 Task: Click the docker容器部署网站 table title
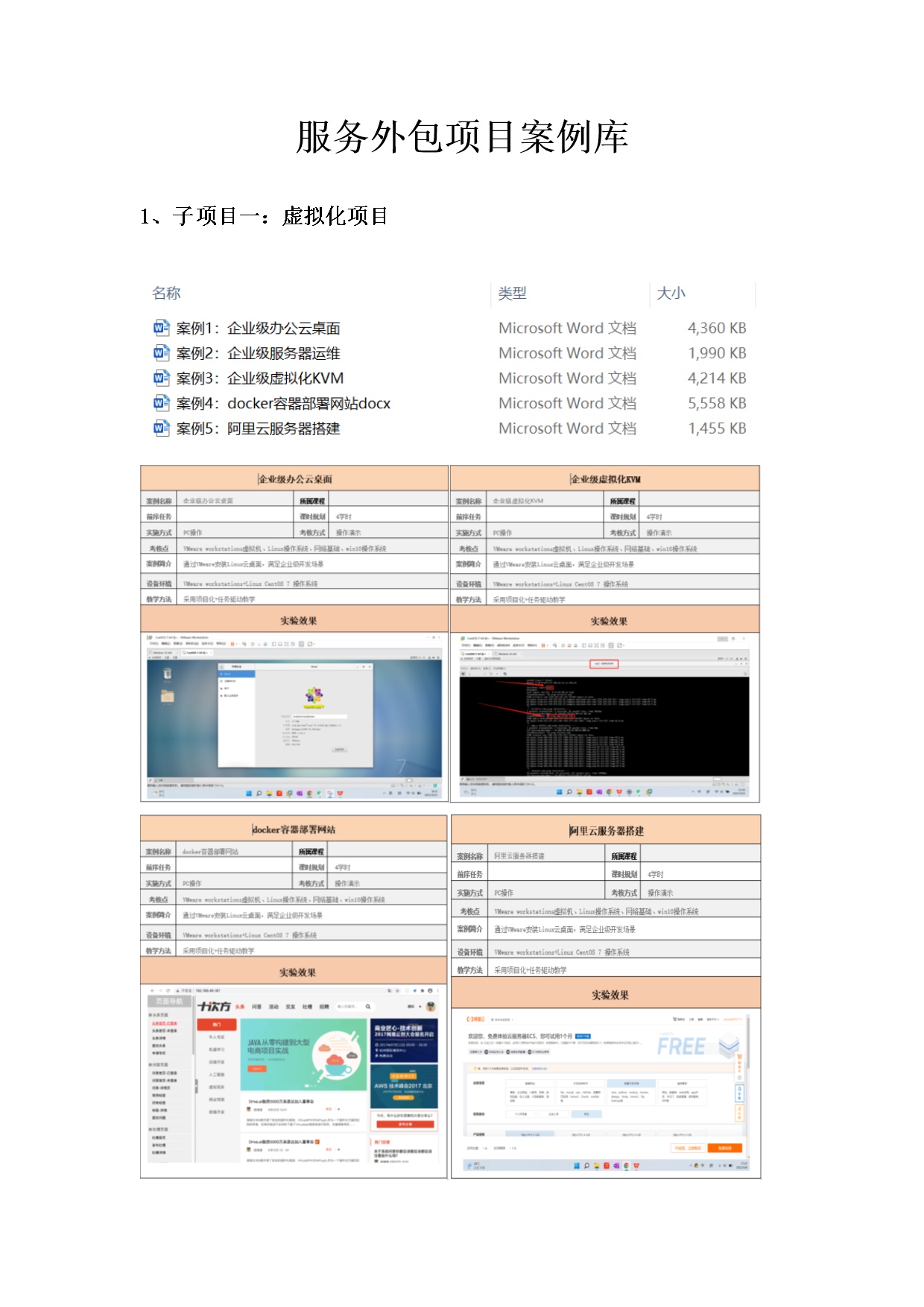(x=294, y=829)
